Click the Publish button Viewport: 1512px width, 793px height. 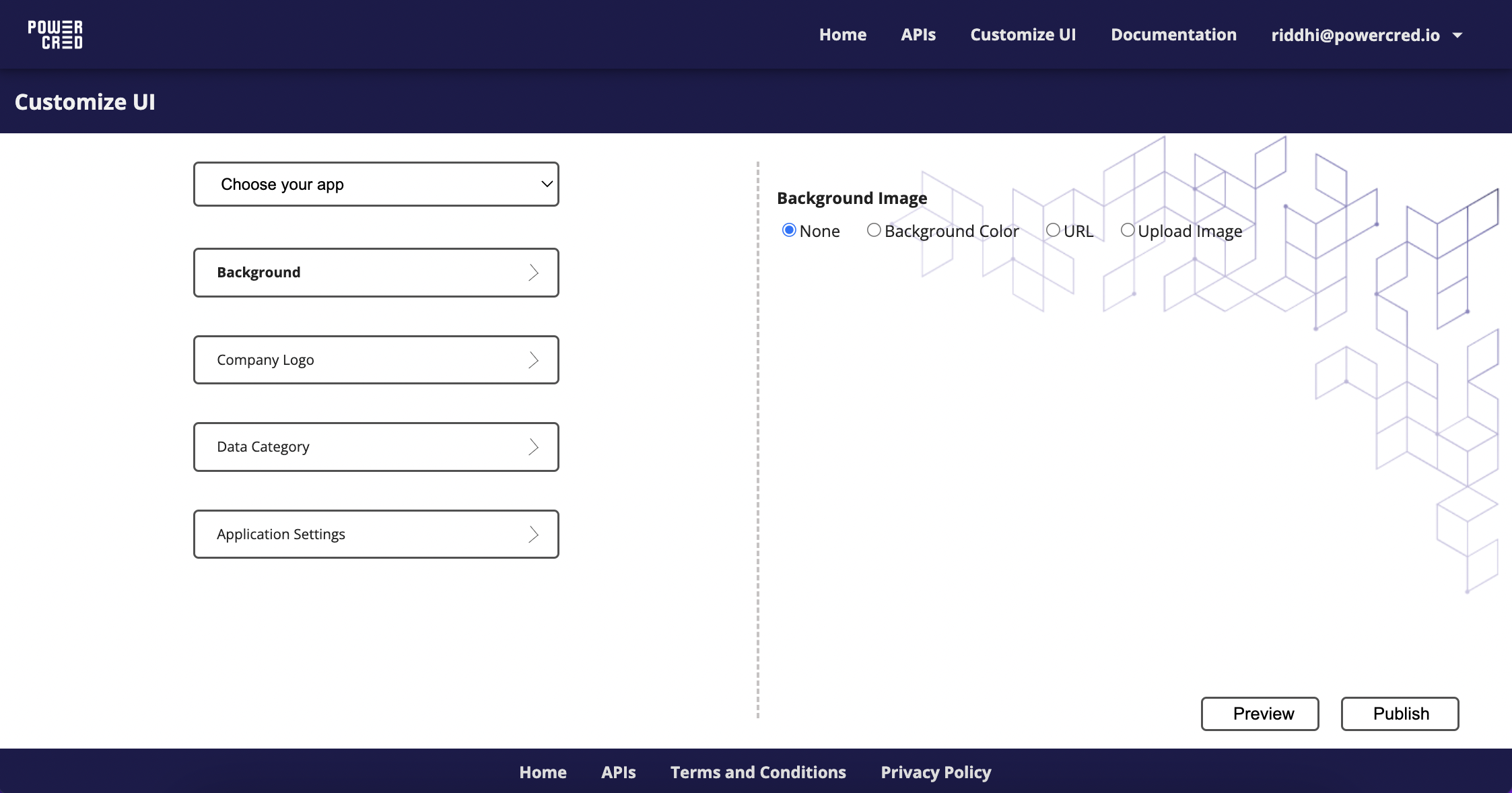[x=1400, y=714]
